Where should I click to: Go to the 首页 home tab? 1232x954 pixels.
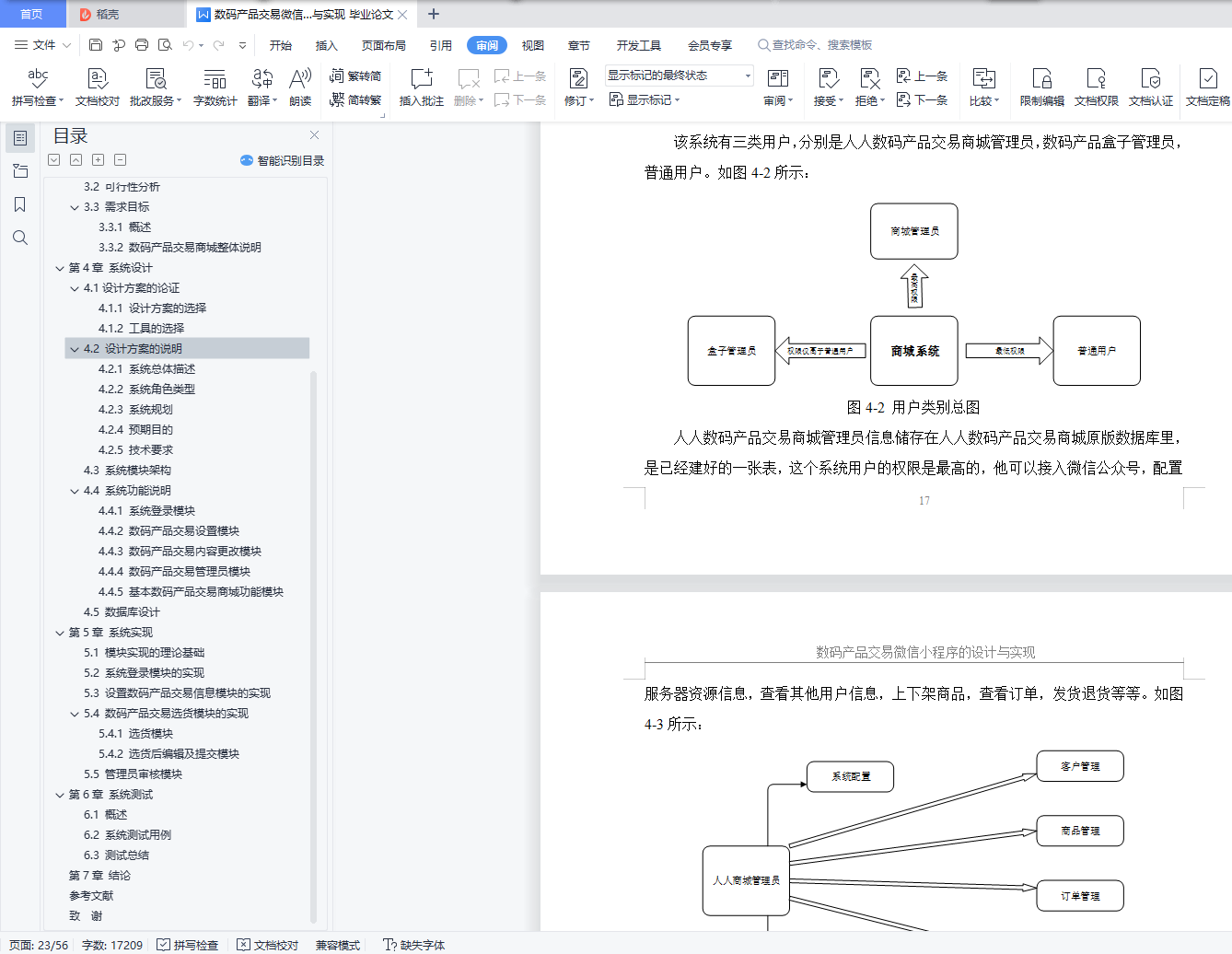click(32, 14)
